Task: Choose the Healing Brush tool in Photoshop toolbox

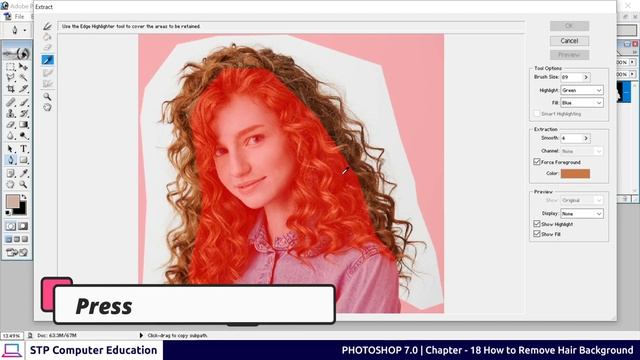Action: pos(11,102)
